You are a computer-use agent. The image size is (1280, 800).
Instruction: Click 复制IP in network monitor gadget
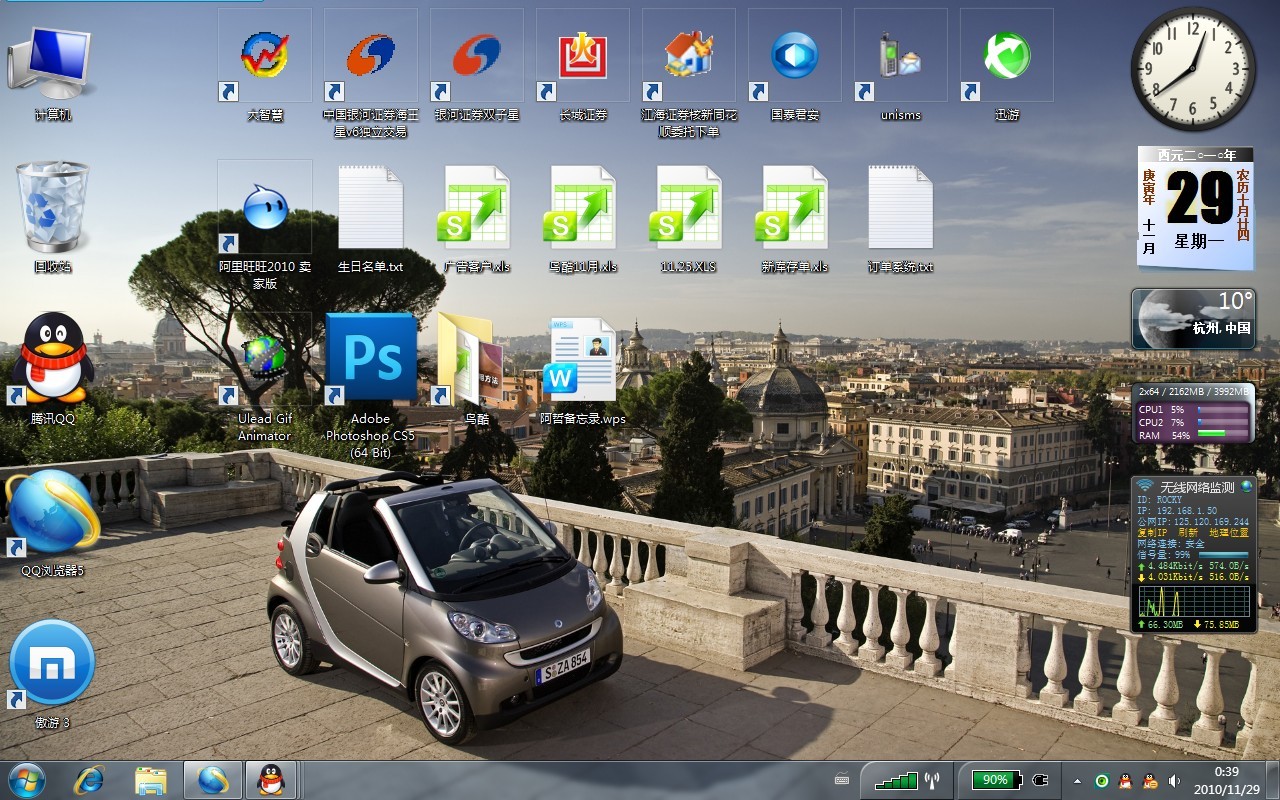1150,532
